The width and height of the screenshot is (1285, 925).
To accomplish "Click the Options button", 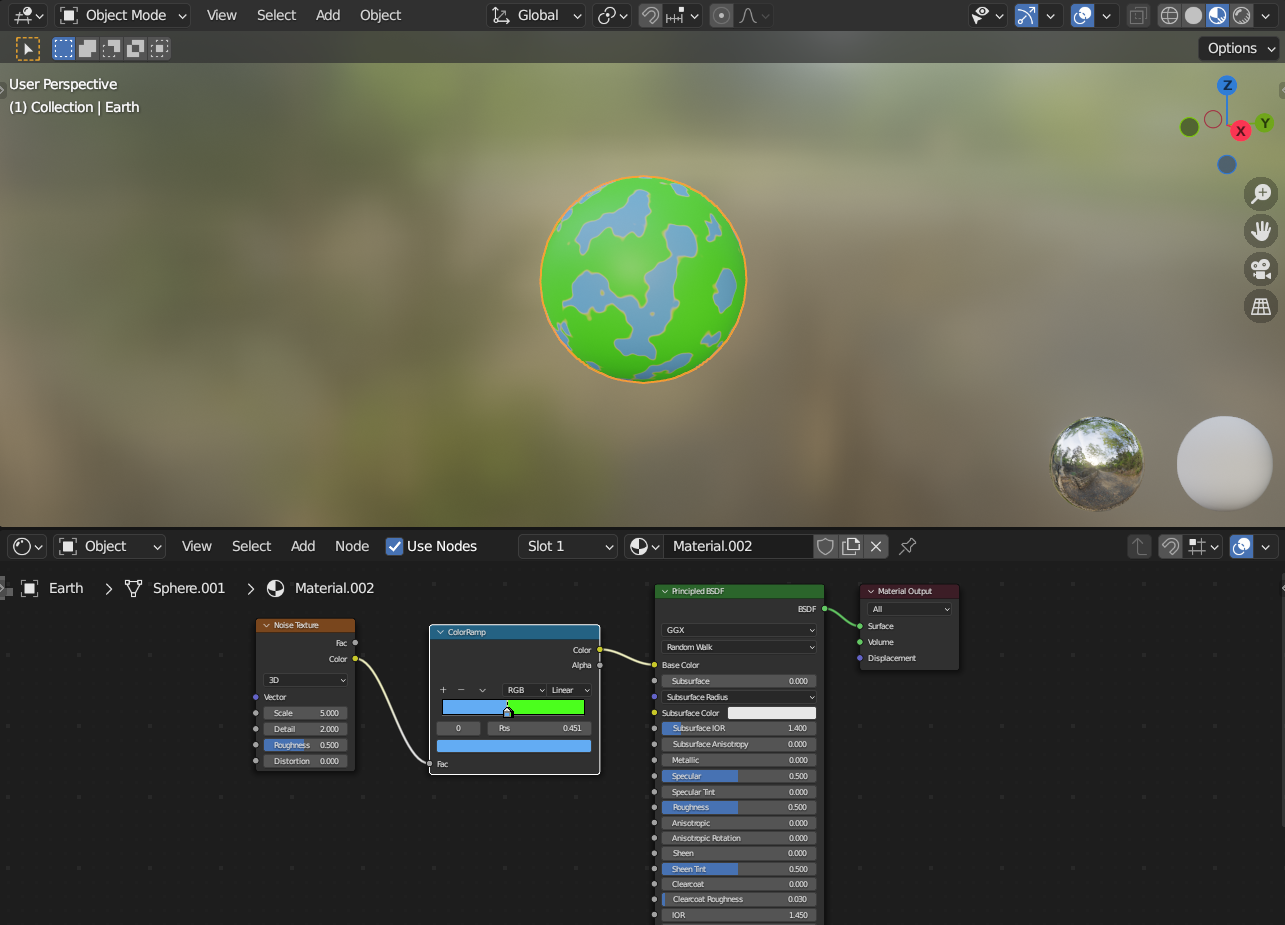I will (1239, 48).
